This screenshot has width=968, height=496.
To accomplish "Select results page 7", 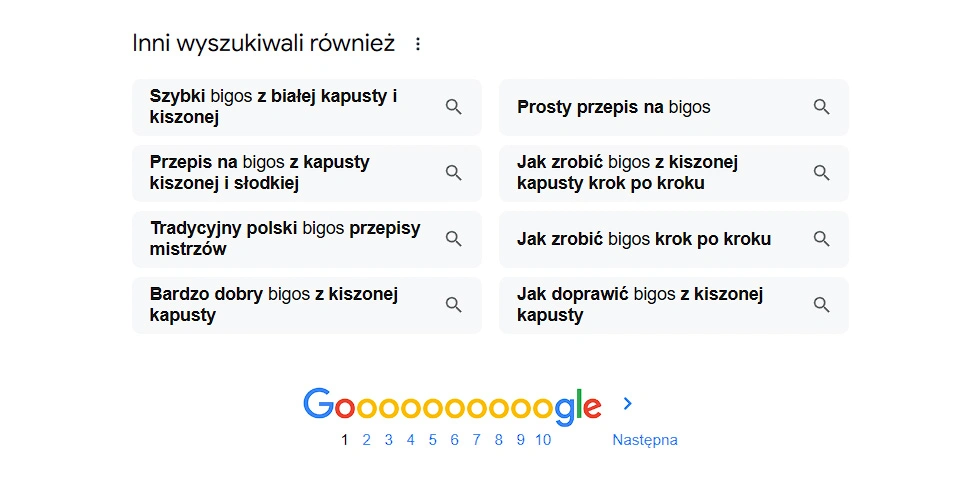I will (x=476, y=440).
